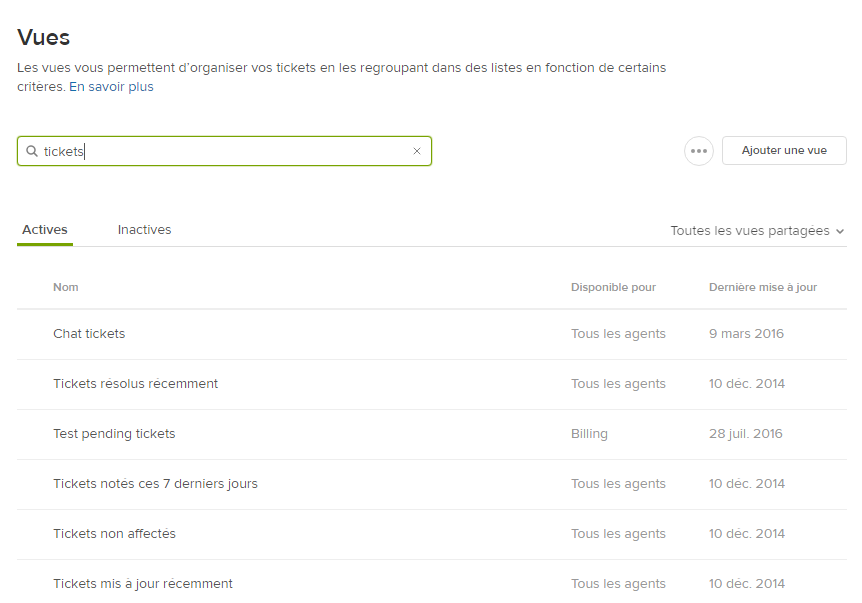
Task: Open Tickets résolus récemment view
Action: click(135, 384)
